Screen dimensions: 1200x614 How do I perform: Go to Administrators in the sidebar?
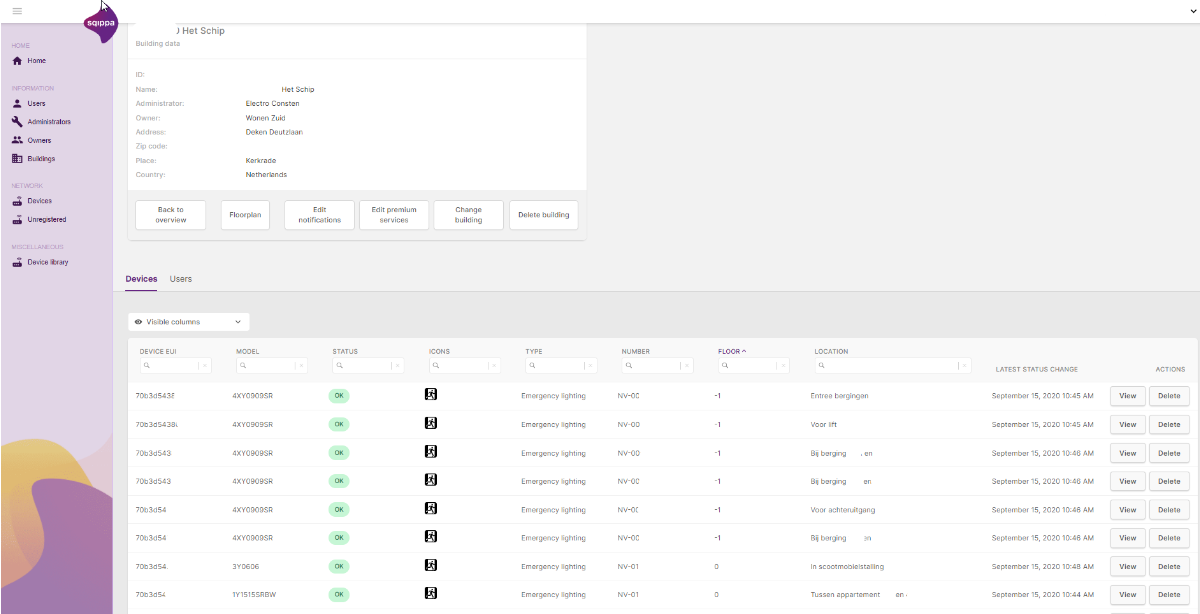[x=48, y=122]
